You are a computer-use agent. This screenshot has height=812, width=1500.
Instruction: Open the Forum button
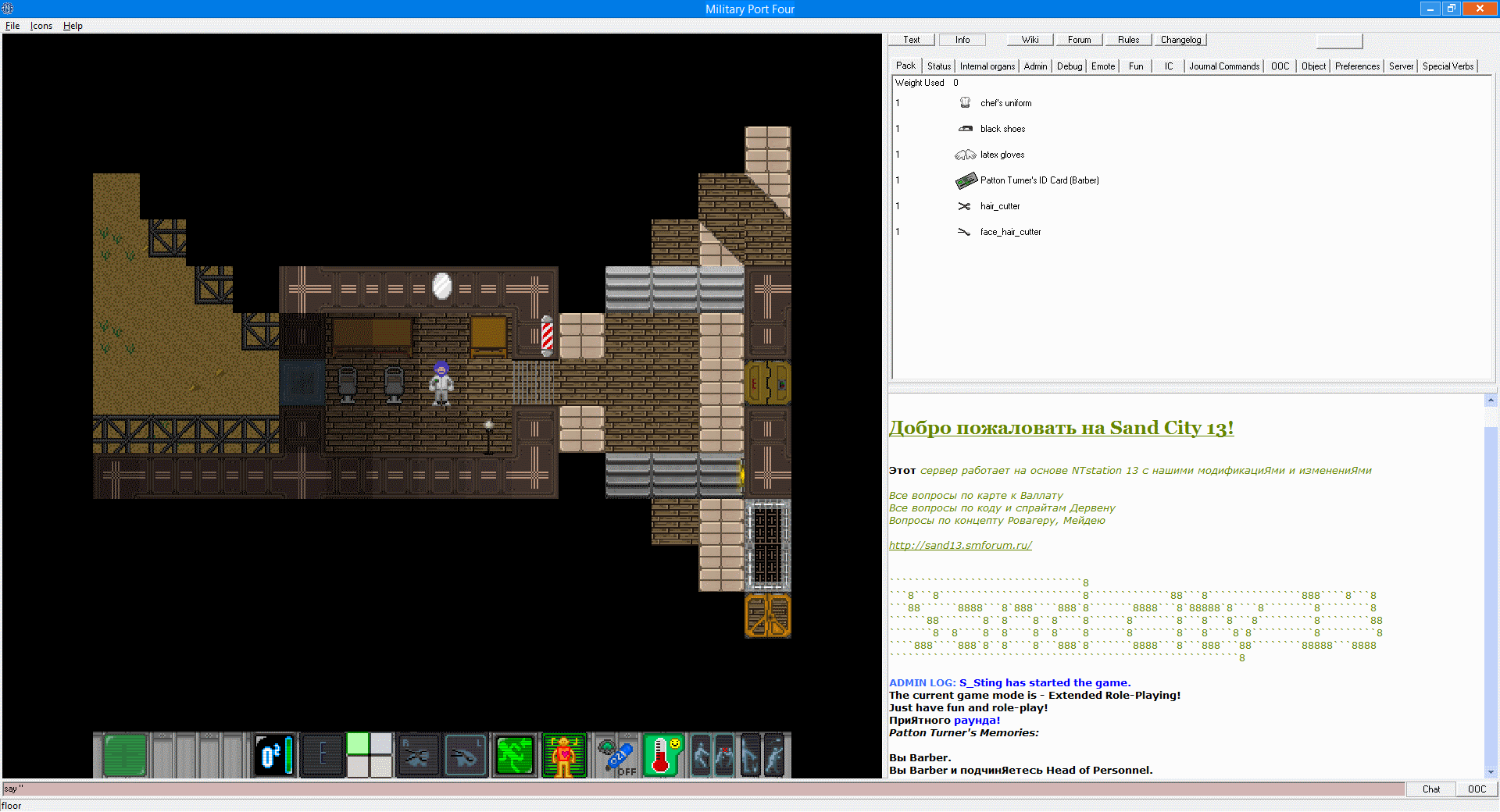pyautogui.click(x=1080, y=40)
